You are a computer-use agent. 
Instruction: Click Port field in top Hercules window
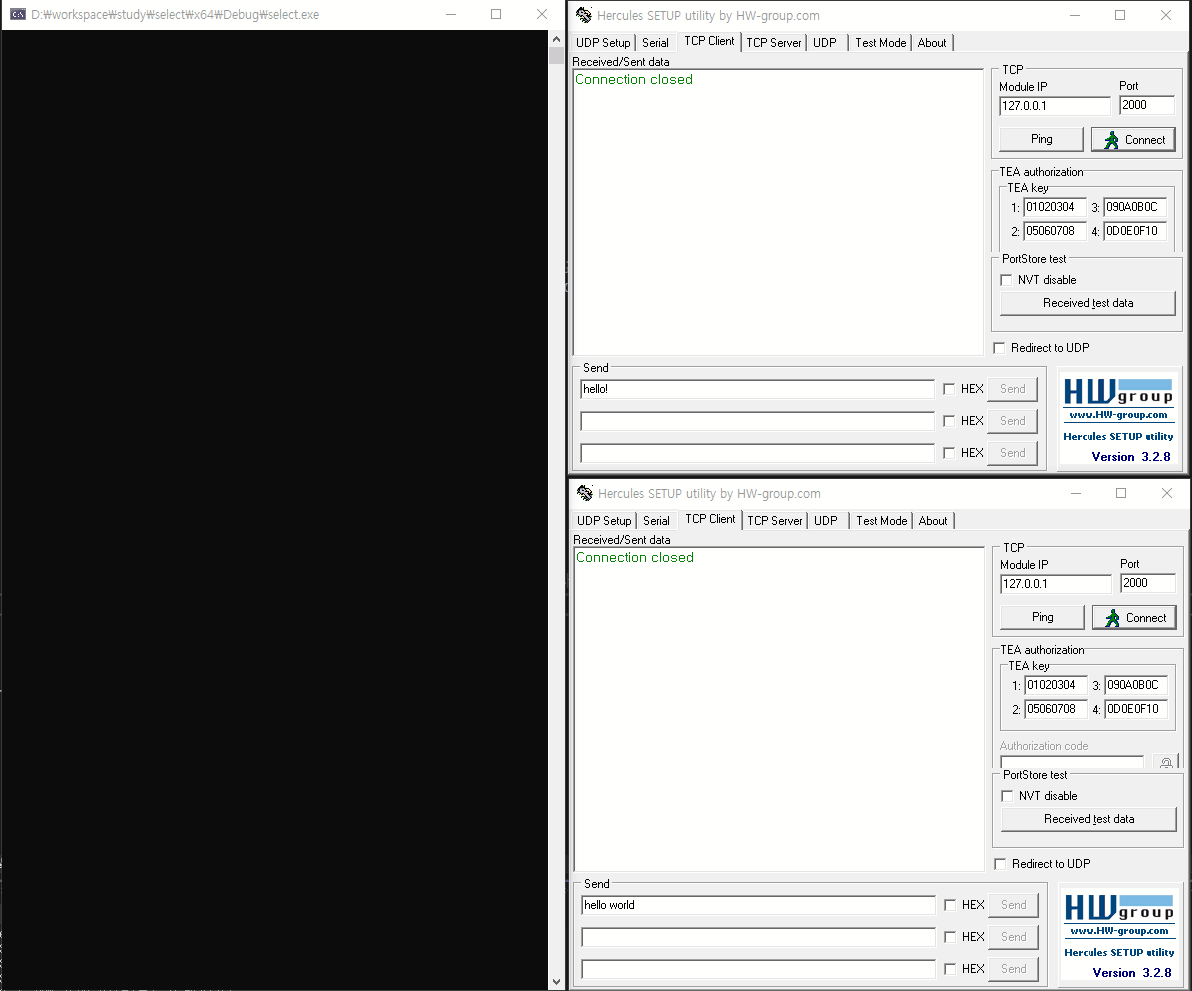tap(1146, 106)
